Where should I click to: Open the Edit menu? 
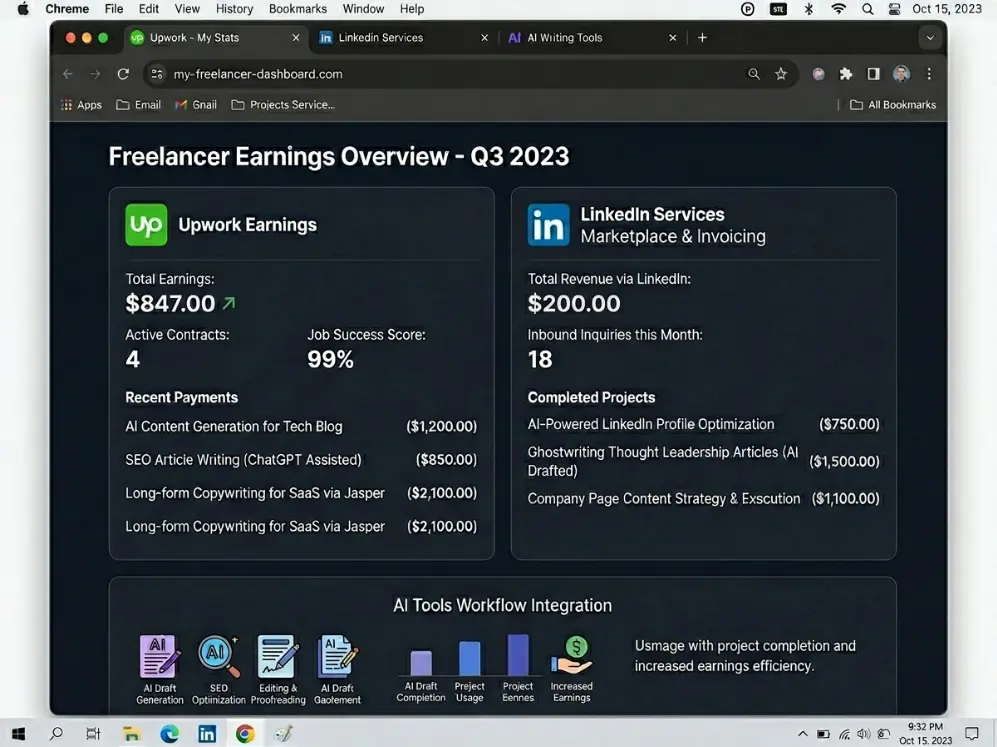[x=149, y=9]
